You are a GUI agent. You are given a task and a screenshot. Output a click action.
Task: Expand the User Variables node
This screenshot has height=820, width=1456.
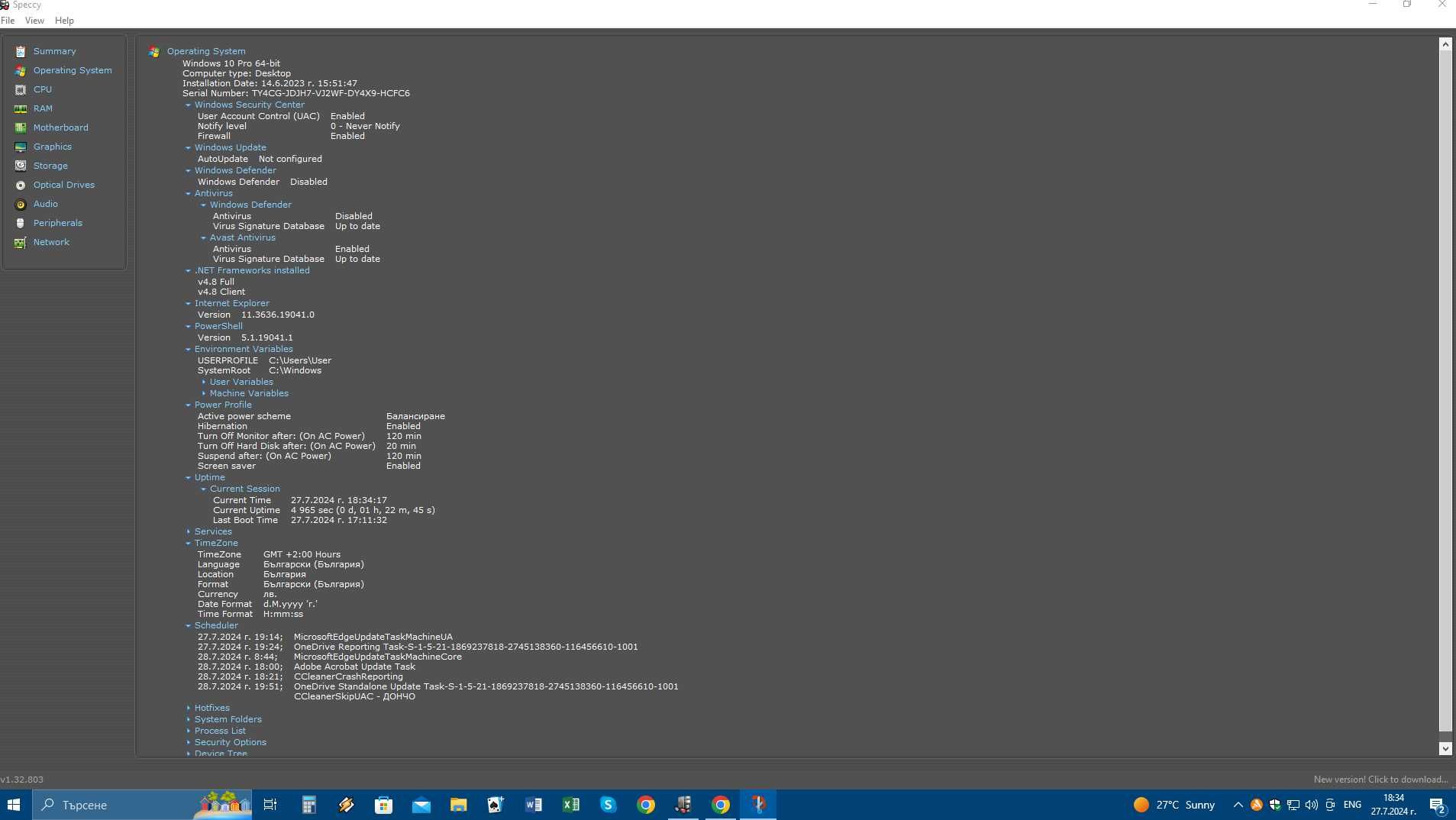coord(203,382)
